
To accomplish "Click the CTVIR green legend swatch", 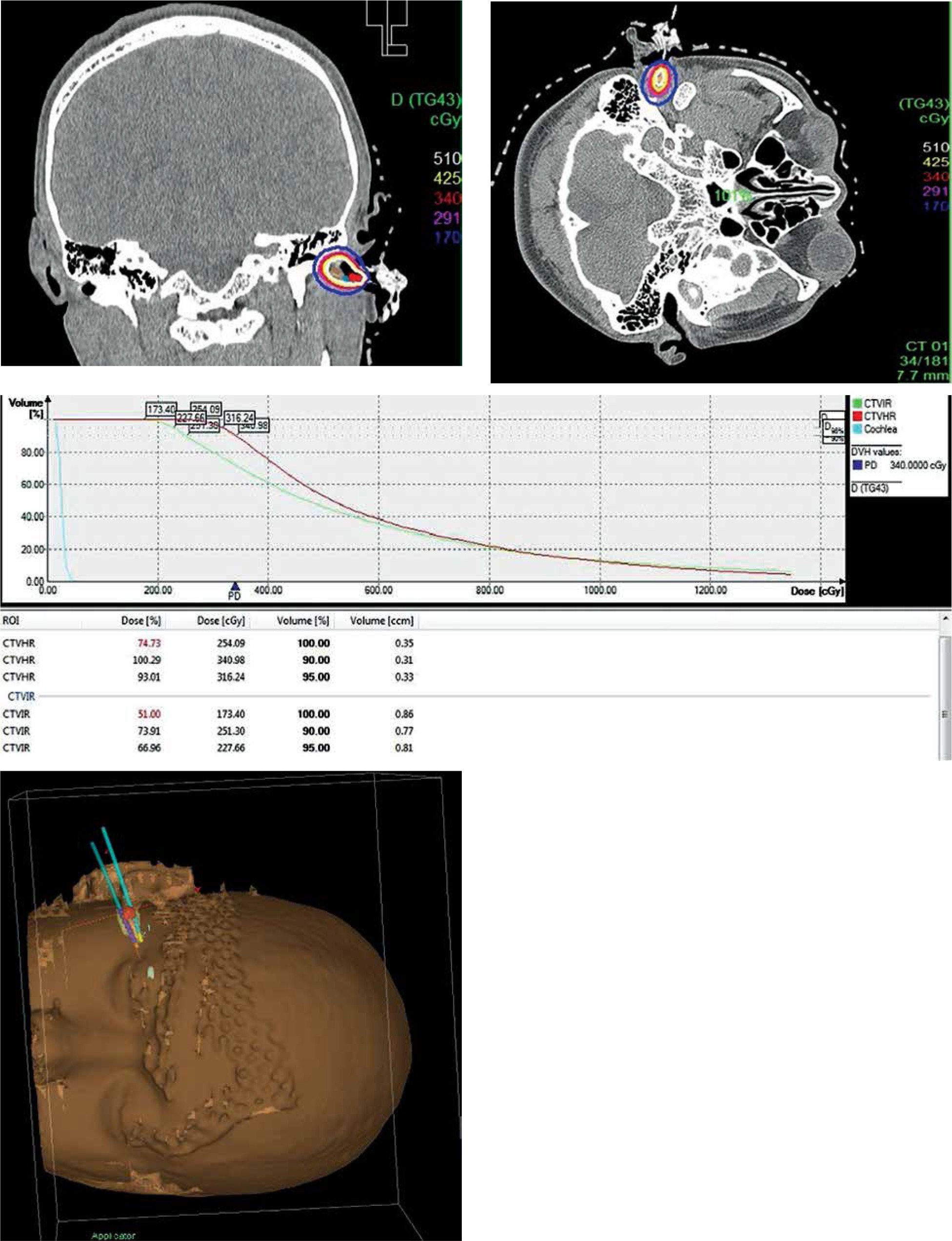I will tap(857, 403).
